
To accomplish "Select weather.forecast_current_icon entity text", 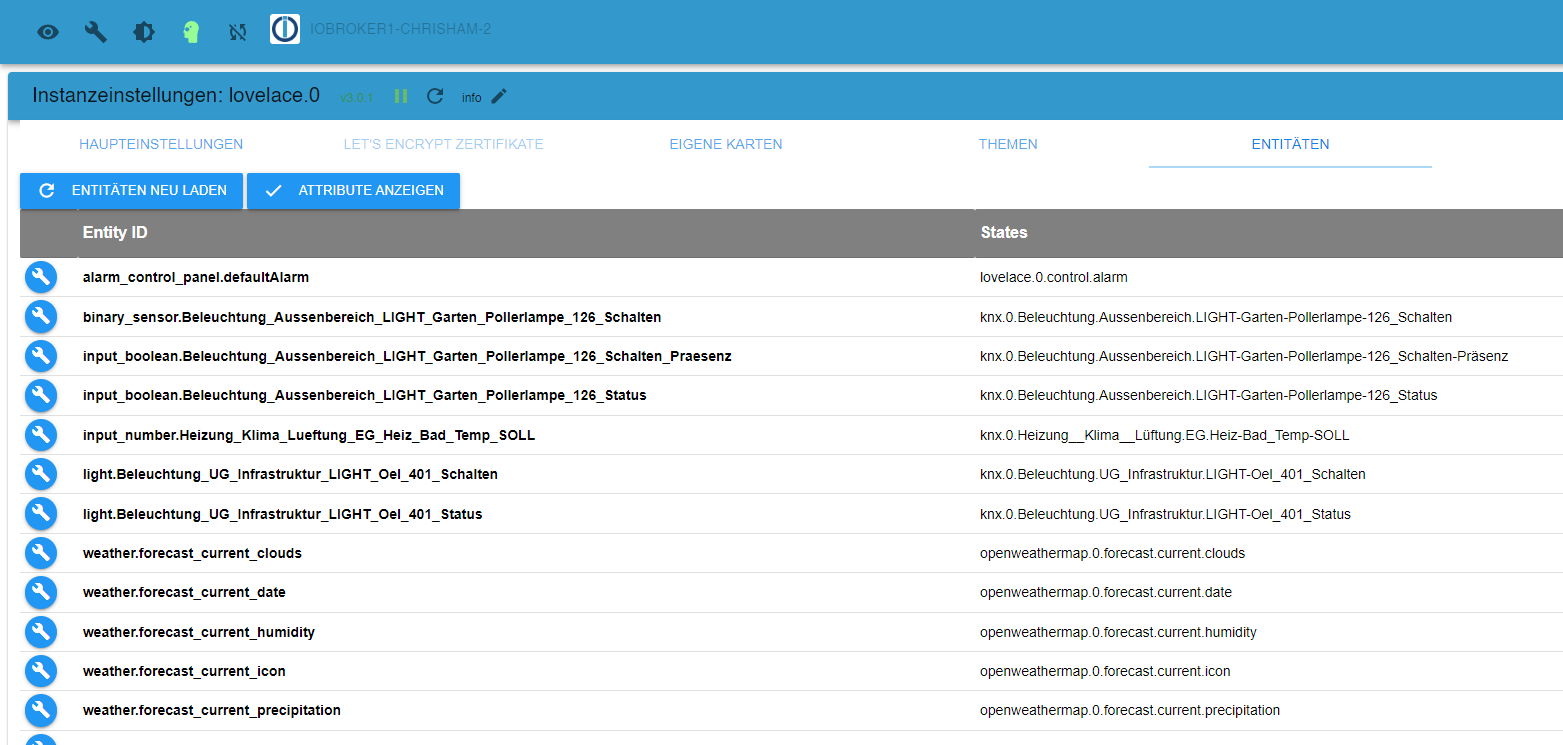I will tap(184, 671).
